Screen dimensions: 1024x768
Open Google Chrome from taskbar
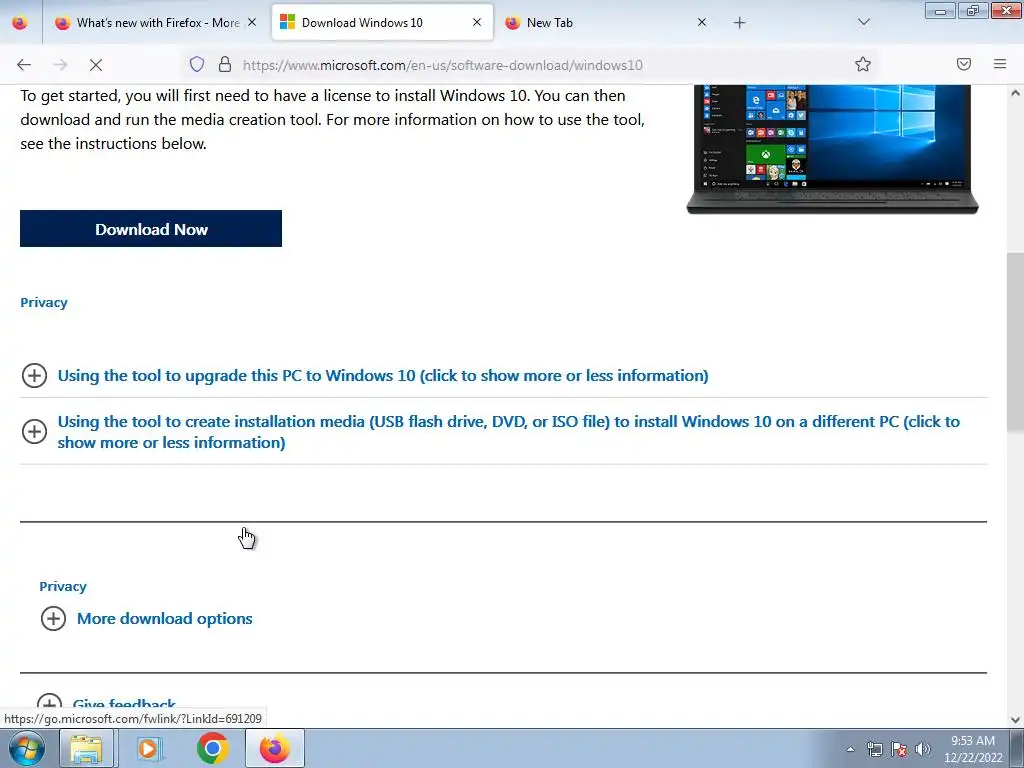pos(212,748)
